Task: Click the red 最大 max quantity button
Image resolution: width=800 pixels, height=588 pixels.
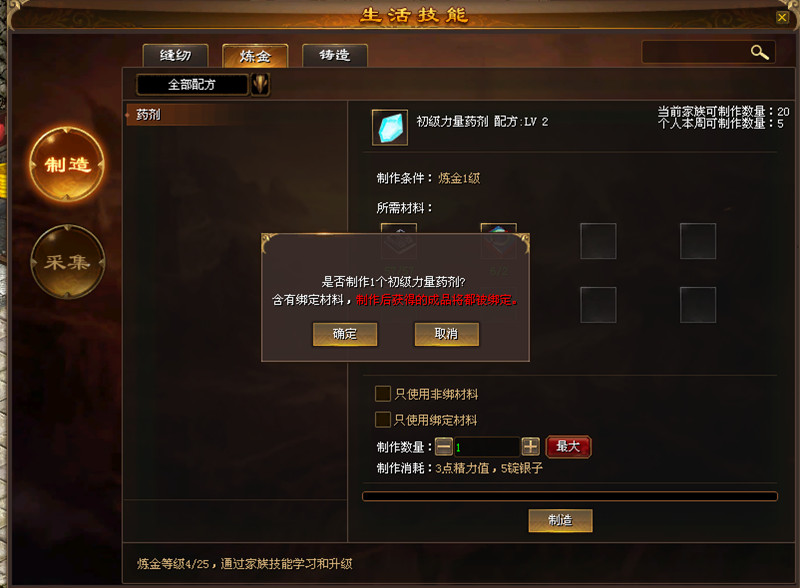Action: (x=568, y=447)
